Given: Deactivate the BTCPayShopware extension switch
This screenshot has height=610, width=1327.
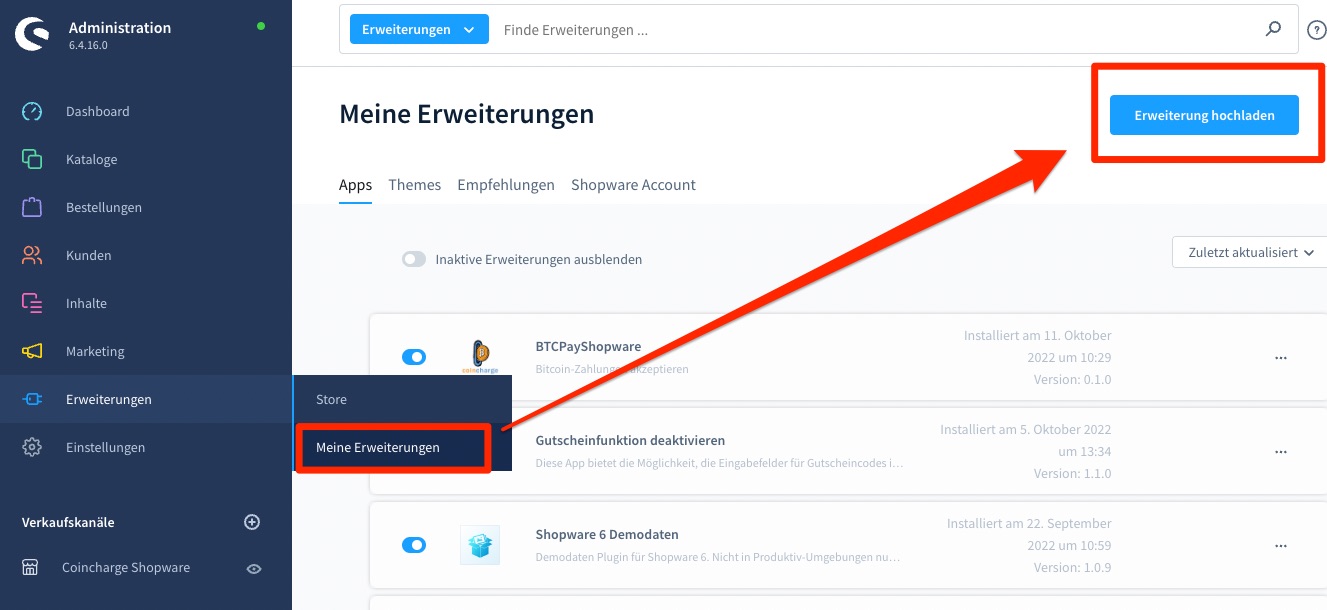Looking at the screenshot, I should click(414, 357).
